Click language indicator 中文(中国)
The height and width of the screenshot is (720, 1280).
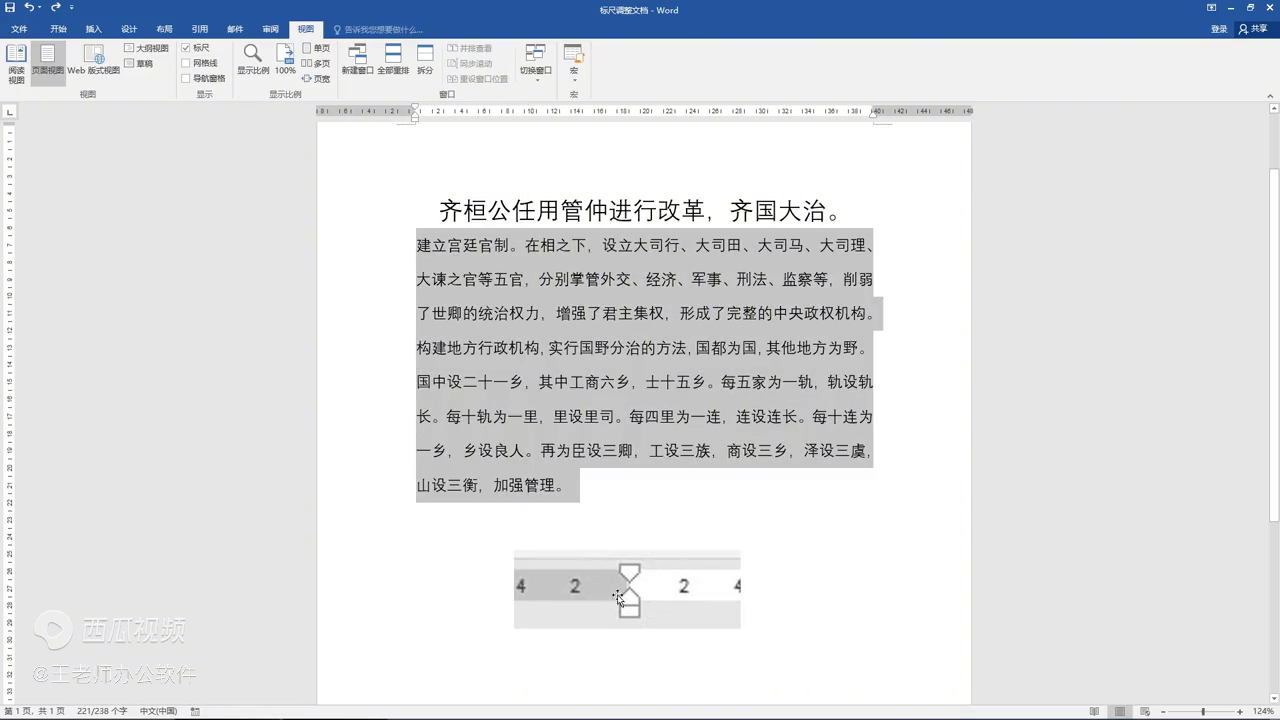tap(158, 711)
